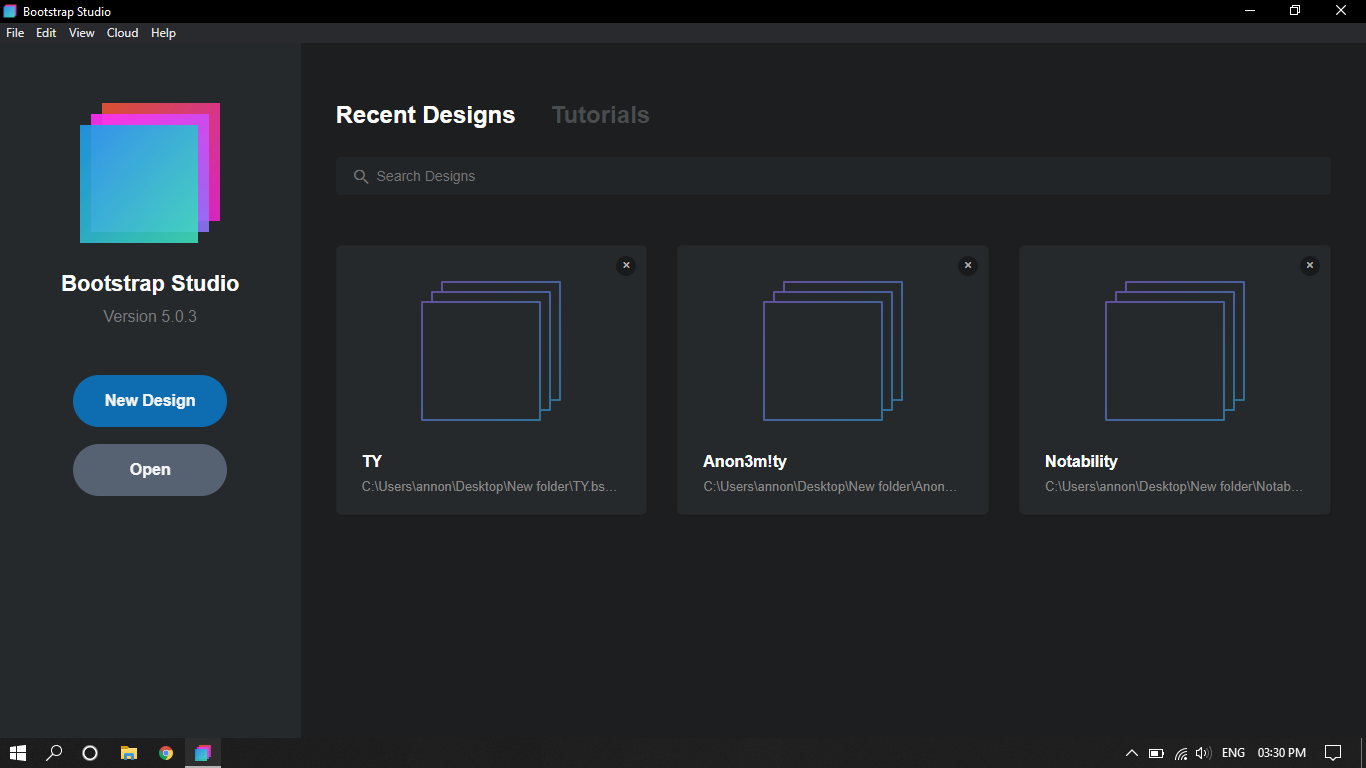
Task: Open the Help menu
Action: tap(163, 33)
